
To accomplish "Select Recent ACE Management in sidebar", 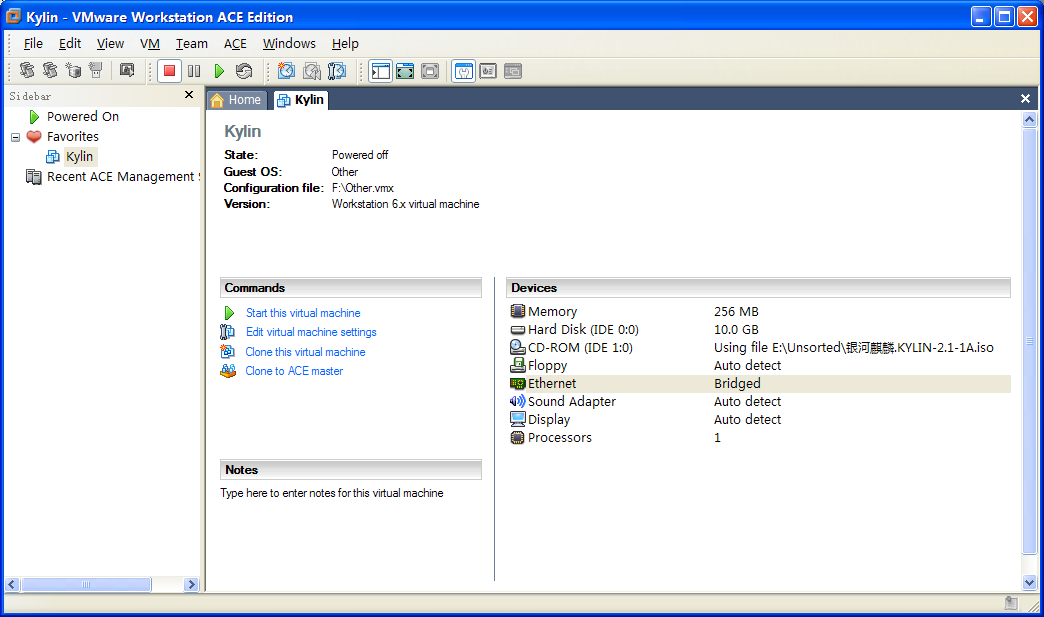I will point(123,176).
